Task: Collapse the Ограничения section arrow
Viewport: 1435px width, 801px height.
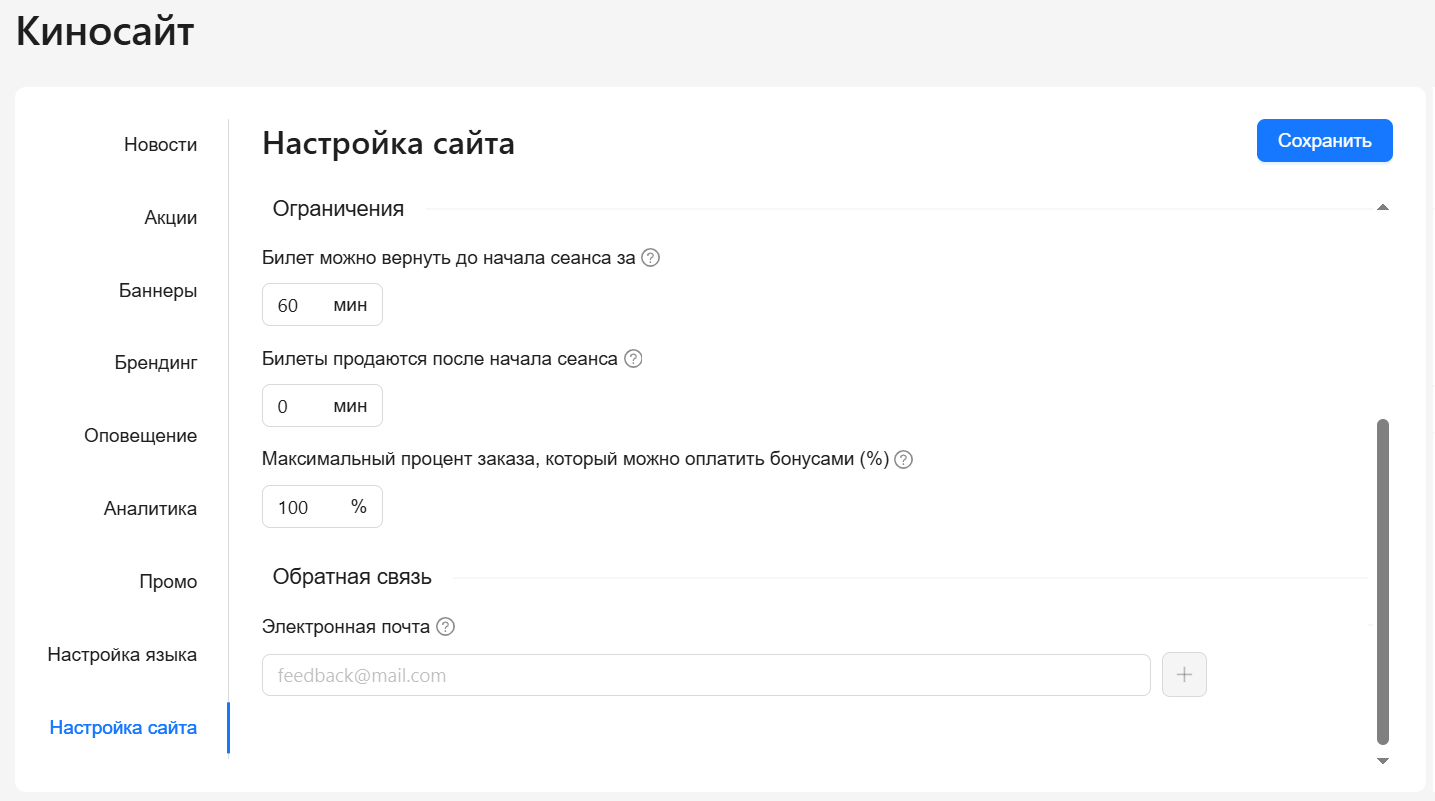Action: [1382, 208]
